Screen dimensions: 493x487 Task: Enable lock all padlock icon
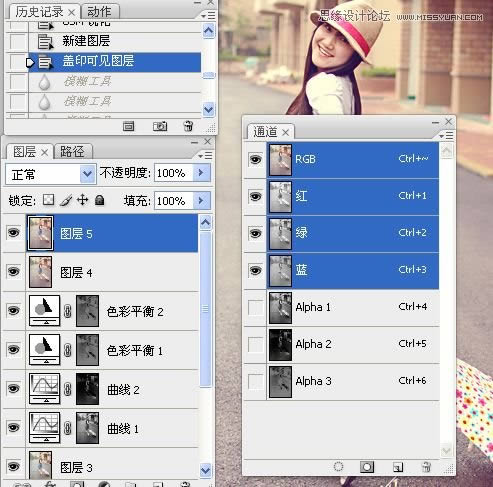pyautogui.click(x=99, y=200)
